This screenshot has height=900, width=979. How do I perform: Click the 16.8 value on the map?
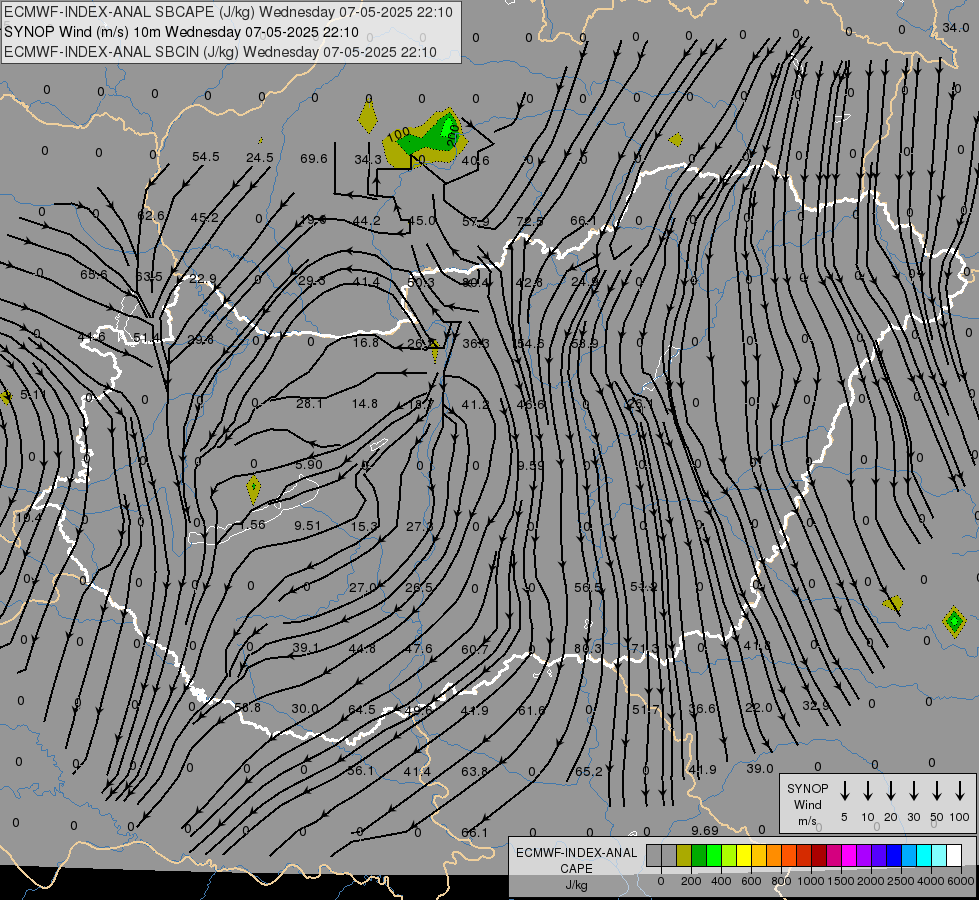tap(366, 342)
